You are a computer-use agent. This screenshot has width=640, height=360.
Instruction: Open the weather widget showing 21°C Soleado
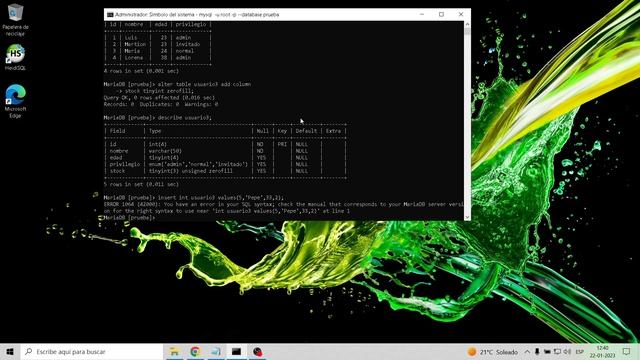[x=493, y=352]
